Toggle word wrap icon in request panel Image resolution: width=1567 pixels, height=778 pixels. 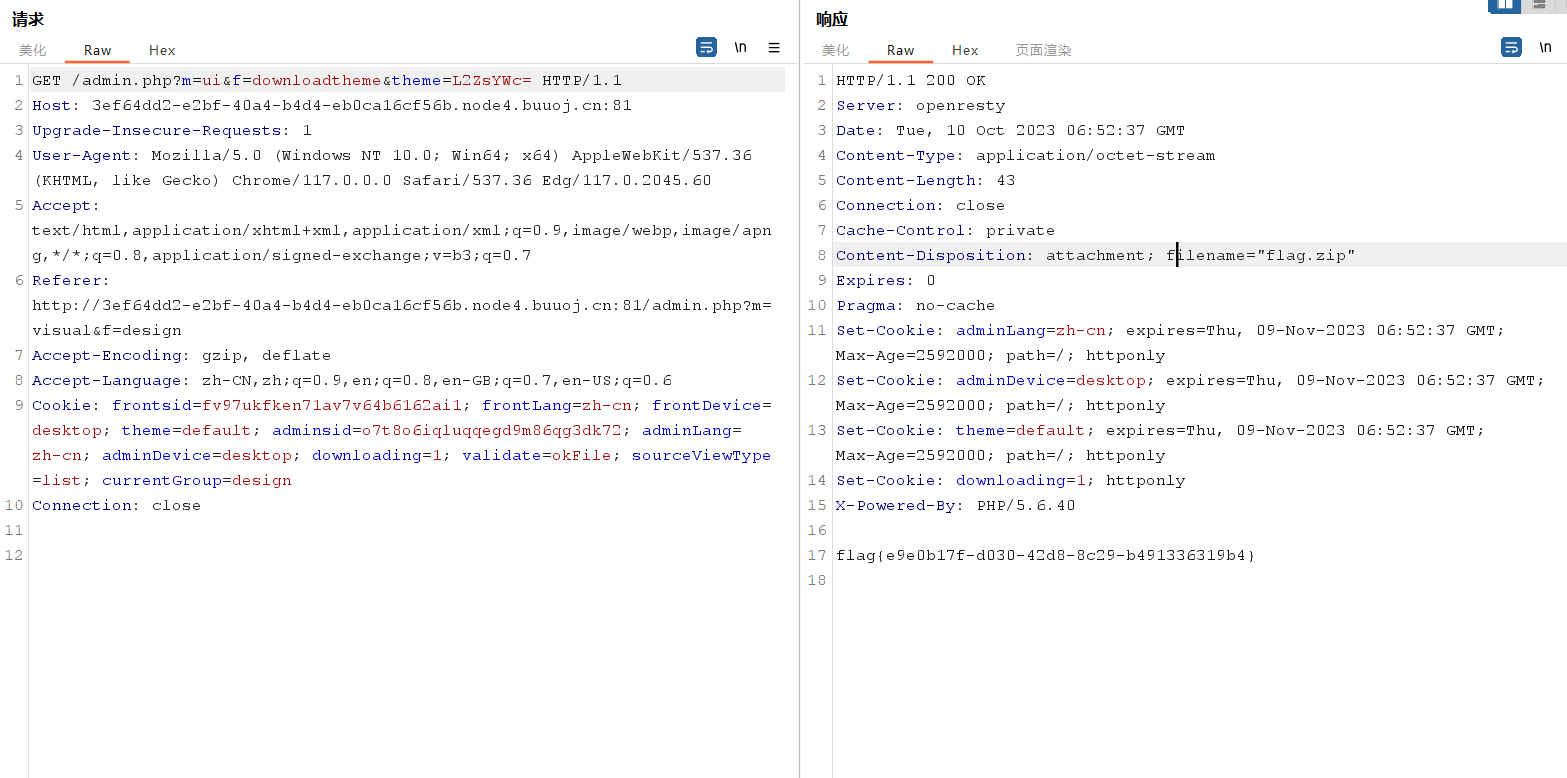tap(707, 47)
